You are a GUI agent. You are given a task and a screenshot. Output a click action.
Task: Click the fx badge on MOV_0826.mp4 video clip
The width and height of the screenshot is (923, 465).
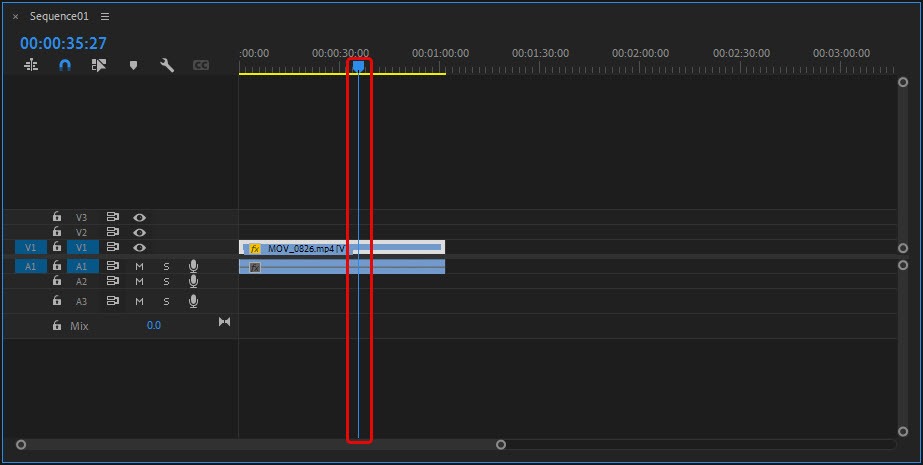pyautogui.click(x=255, y=248)
